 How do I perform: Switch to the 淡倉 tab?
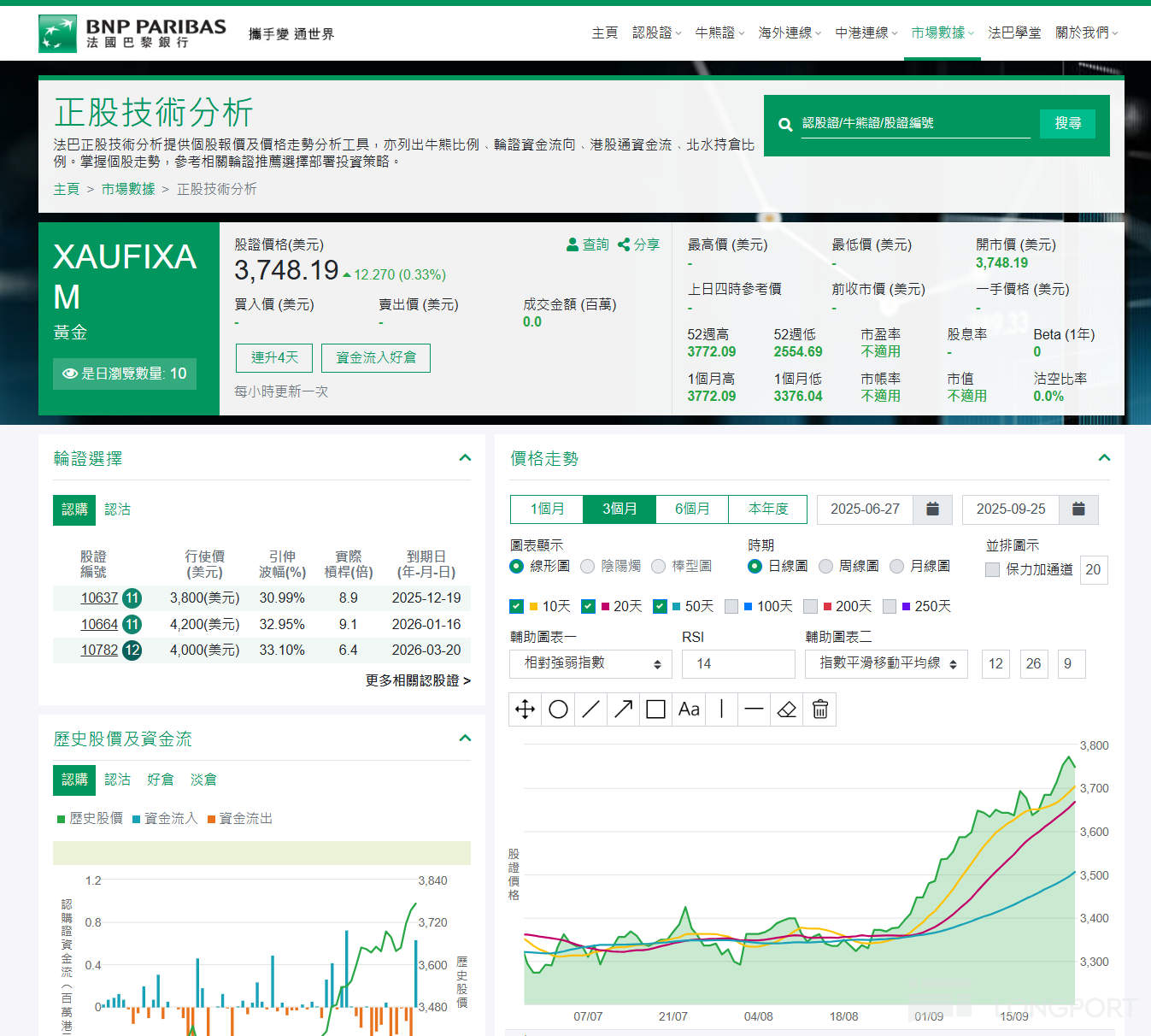click(x=203, y=780)
